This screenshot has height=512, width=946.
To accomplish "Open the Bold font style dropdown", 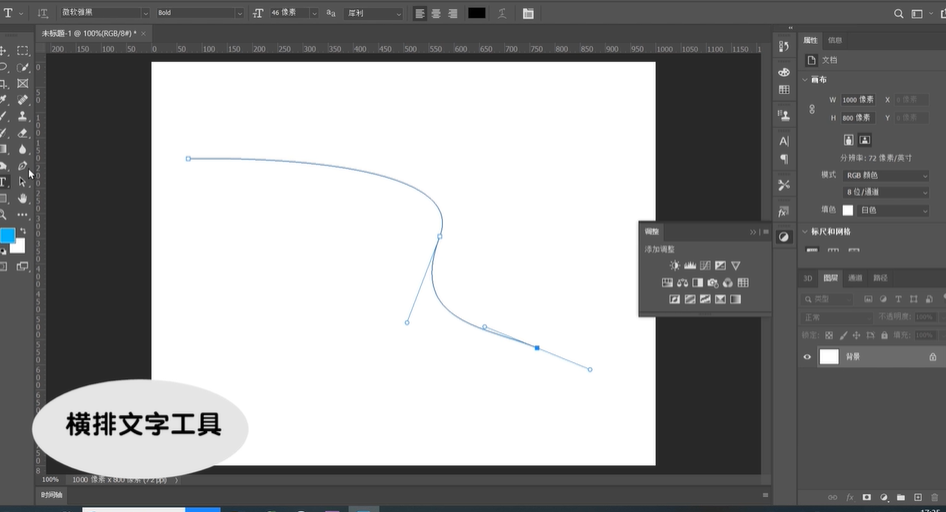I will click(x=199, y=13).
